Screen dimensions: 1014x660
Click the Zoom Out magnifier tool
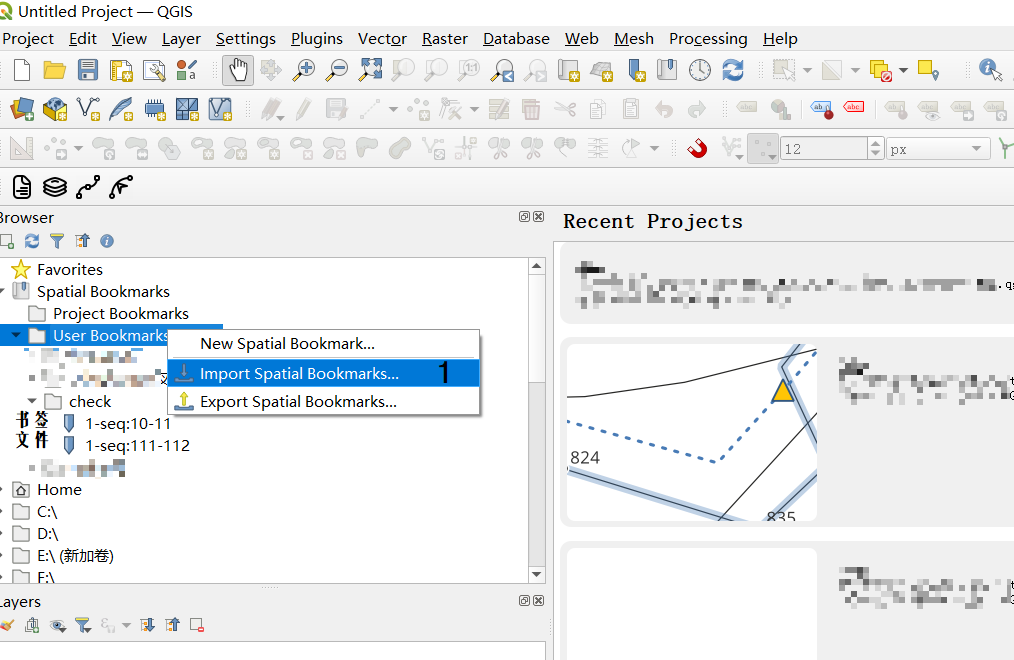(x=336, y=70)
